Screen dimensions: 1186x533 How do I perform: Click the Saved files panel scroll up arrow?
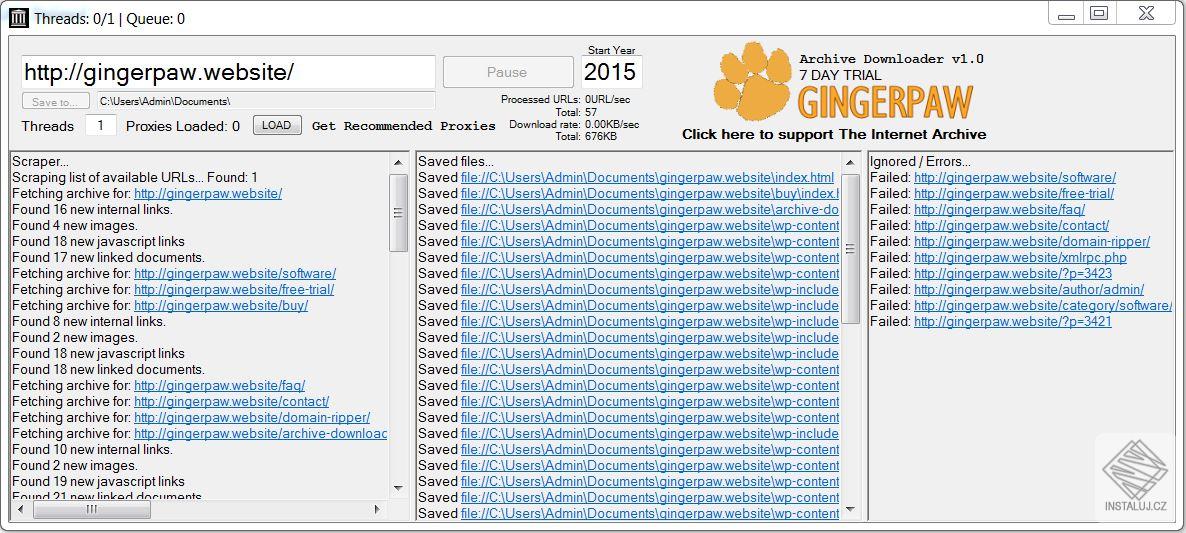click(x=850, y=163)
